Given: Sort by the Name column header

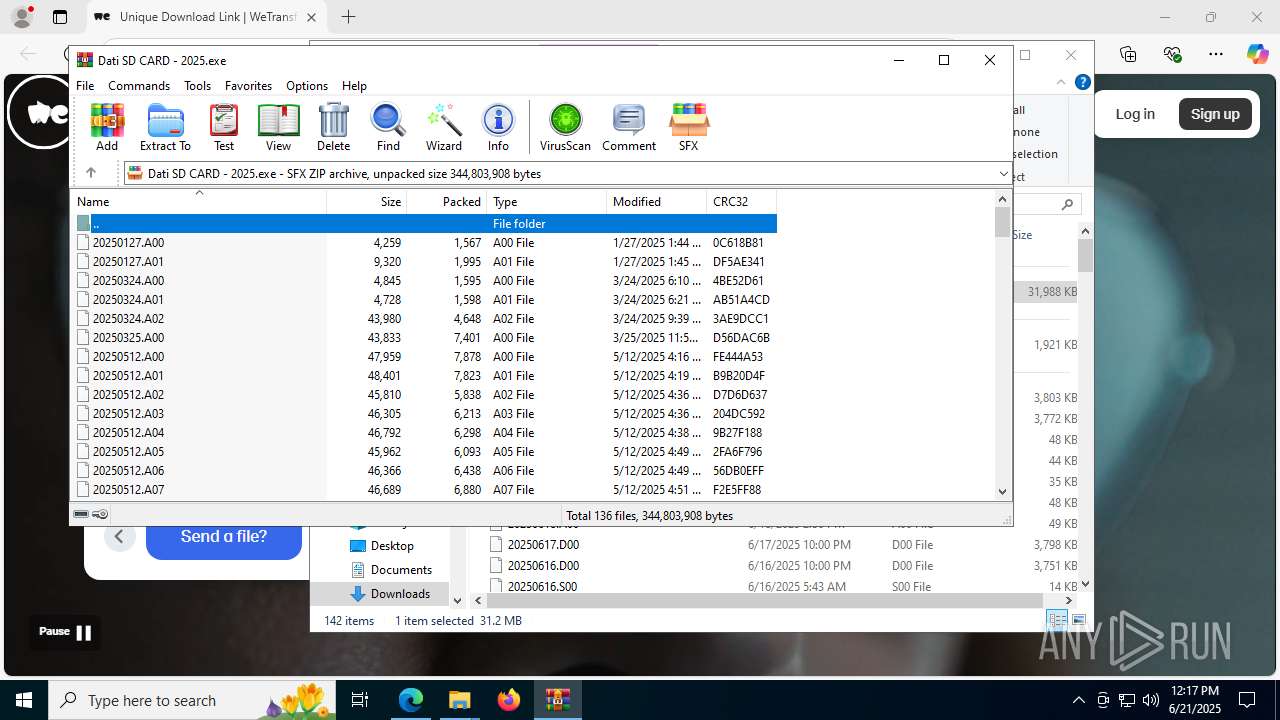Looking at the screenshot, I should coord(199,201).
